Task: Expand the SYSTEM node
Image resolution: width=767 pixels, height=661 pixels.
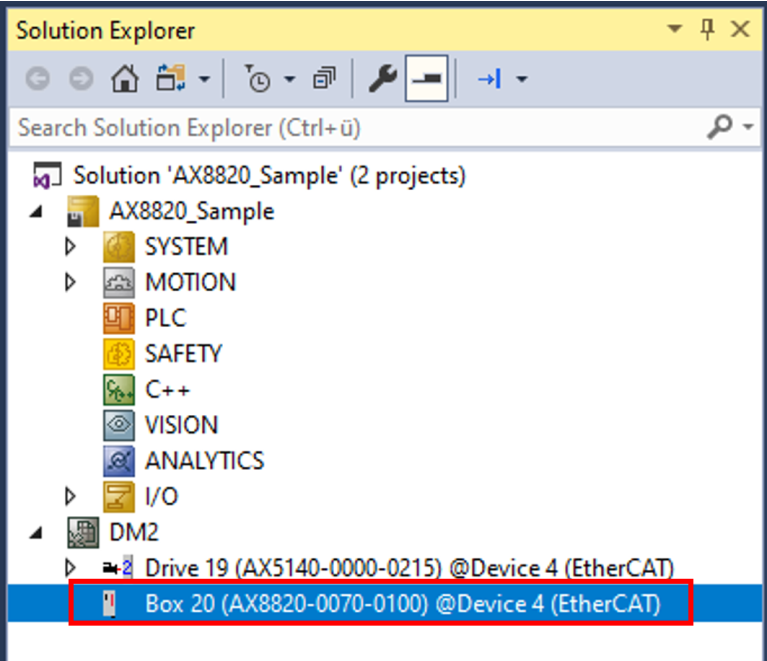Action: pos(70,247)
